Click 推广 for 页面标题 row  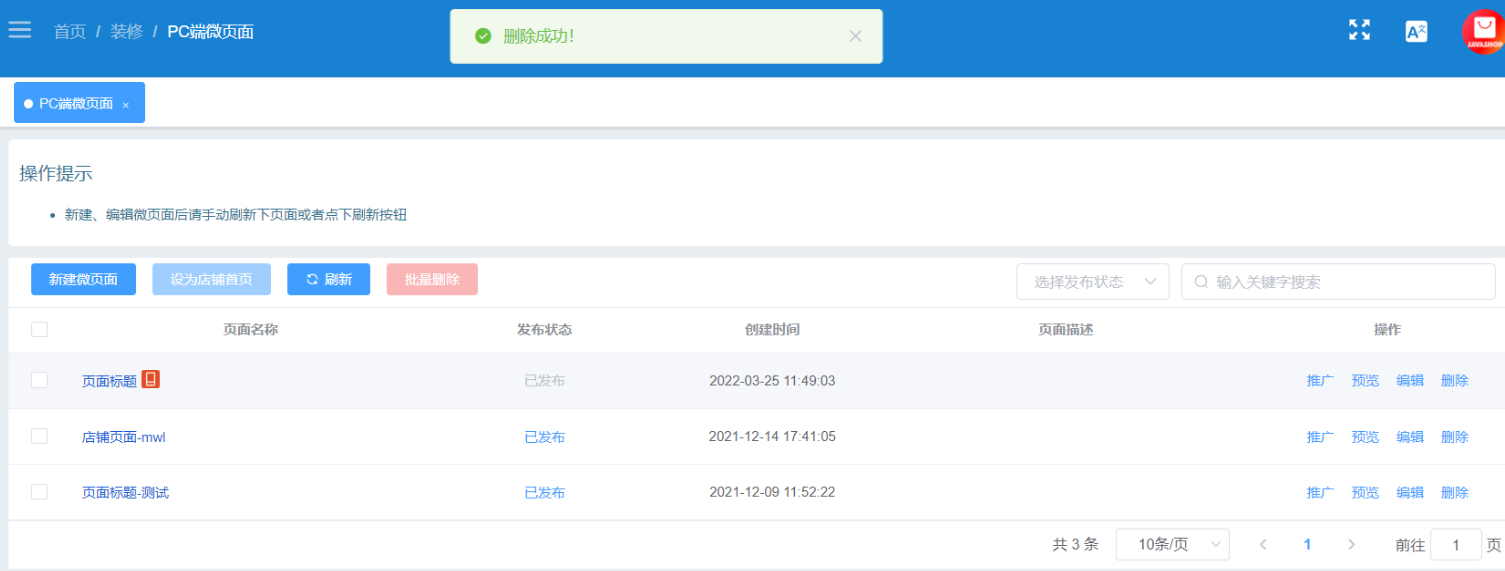[x=1320, y=381]
